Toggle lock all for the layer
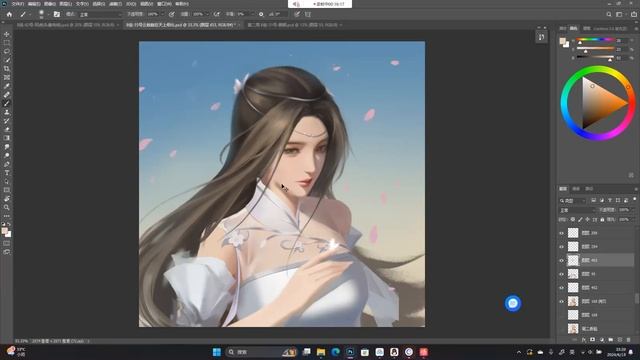The width and height of the screenshot is (640, 360). [x=602, y=220]
